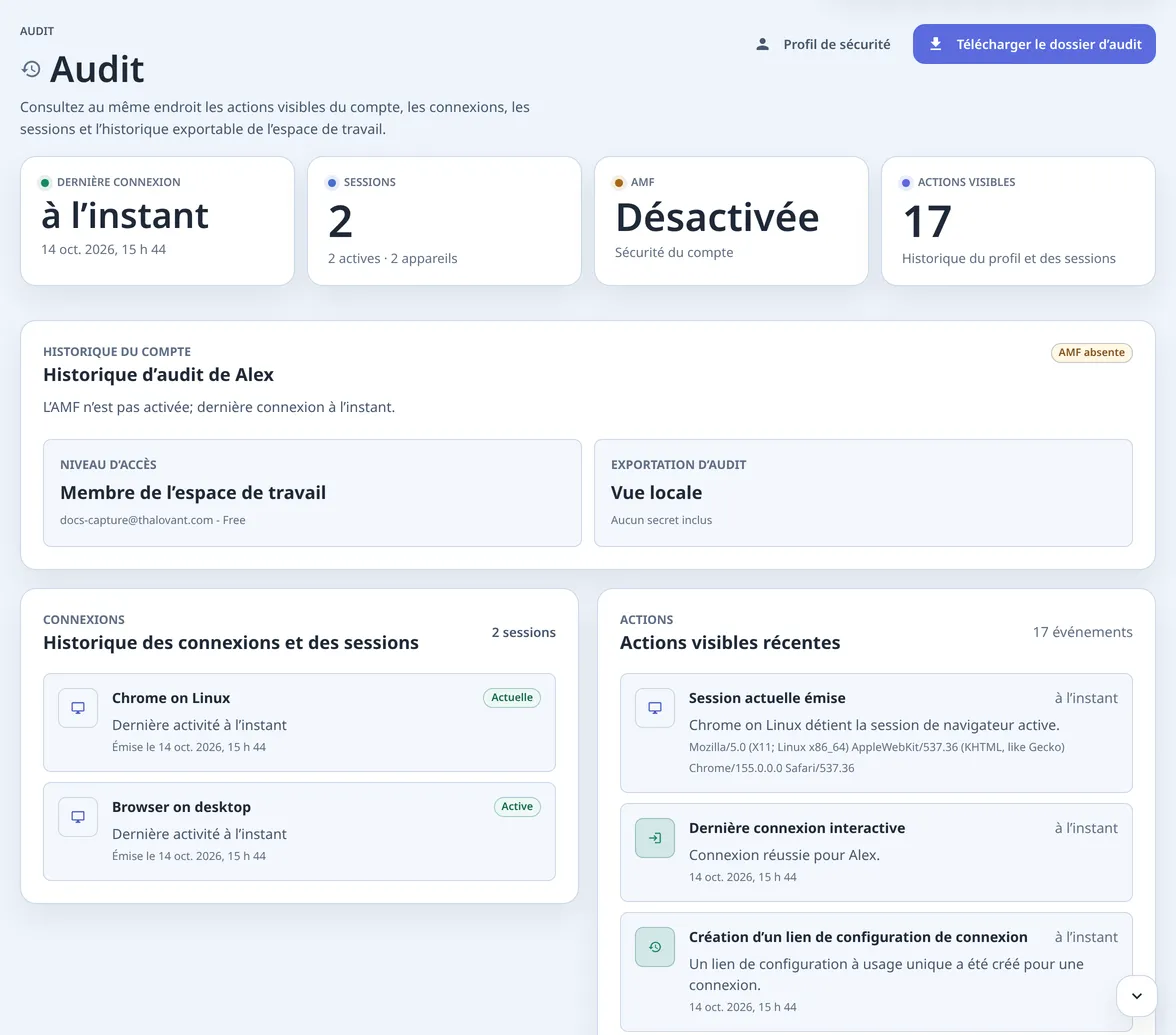The width and height of the screenshot is (1176, 1035).
Task: Click Chrome on Linux détient la session text
Action: pyautogui.click(x=874, y=725)
